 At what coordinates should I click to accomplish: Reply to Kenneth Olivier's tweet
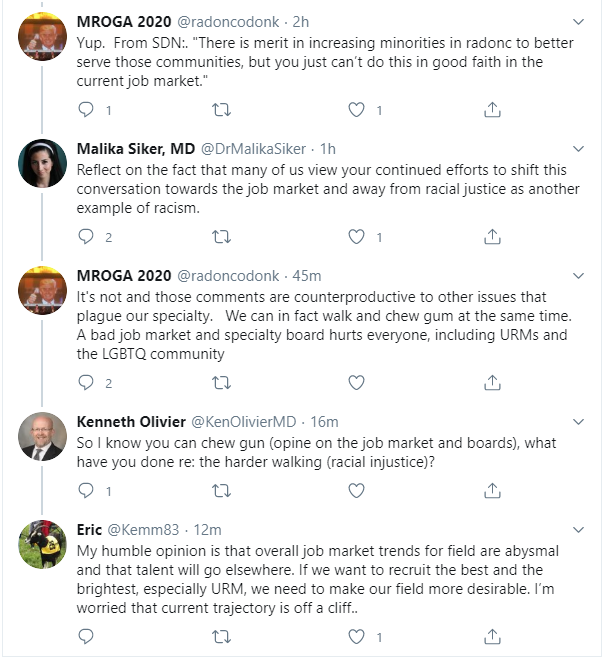86,490
